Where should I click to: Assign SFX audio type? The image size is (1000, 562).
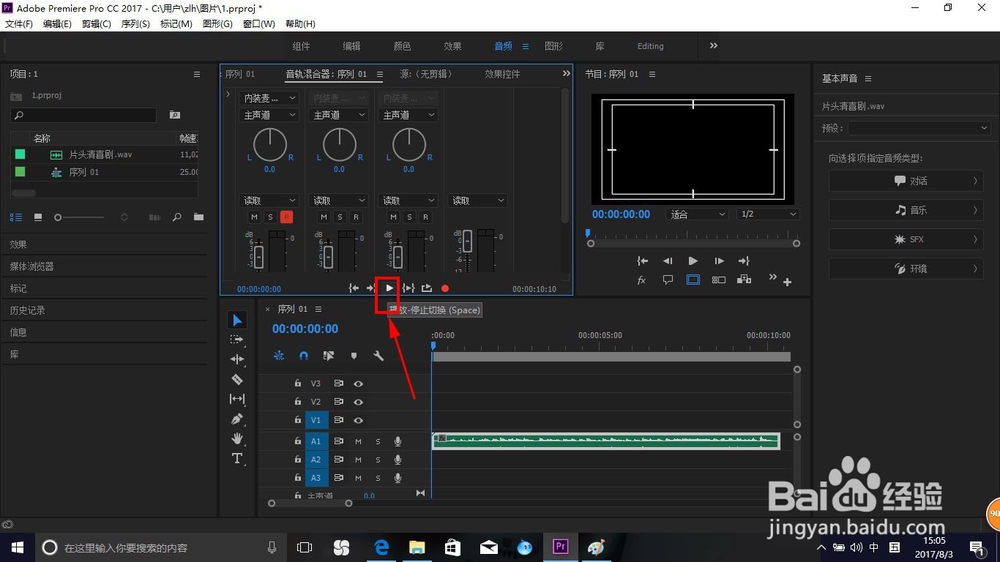coord(906,239)
